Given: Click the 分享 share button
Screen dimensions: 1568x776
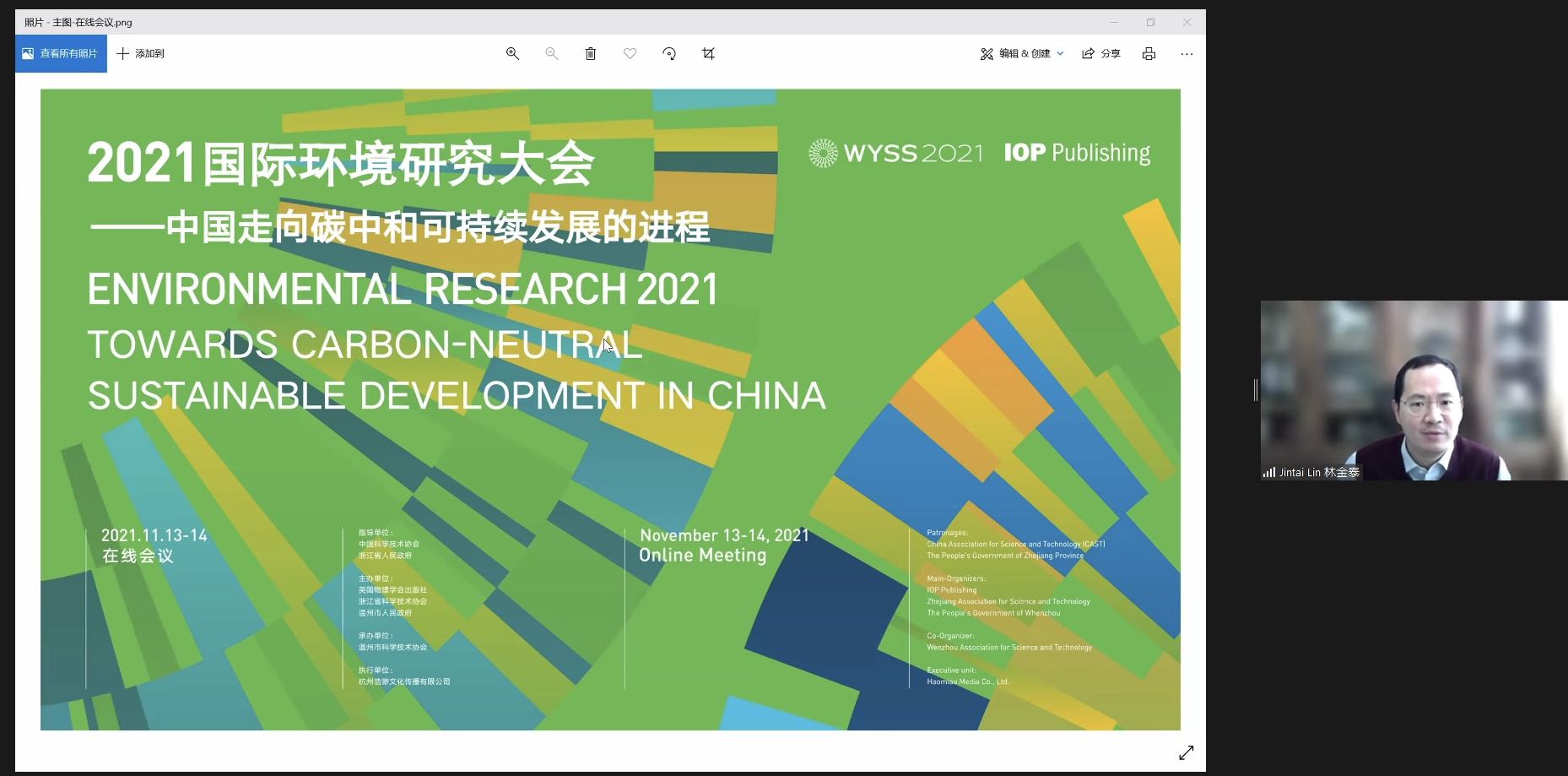Looking at the screenshot, I should click(1101, 54).
